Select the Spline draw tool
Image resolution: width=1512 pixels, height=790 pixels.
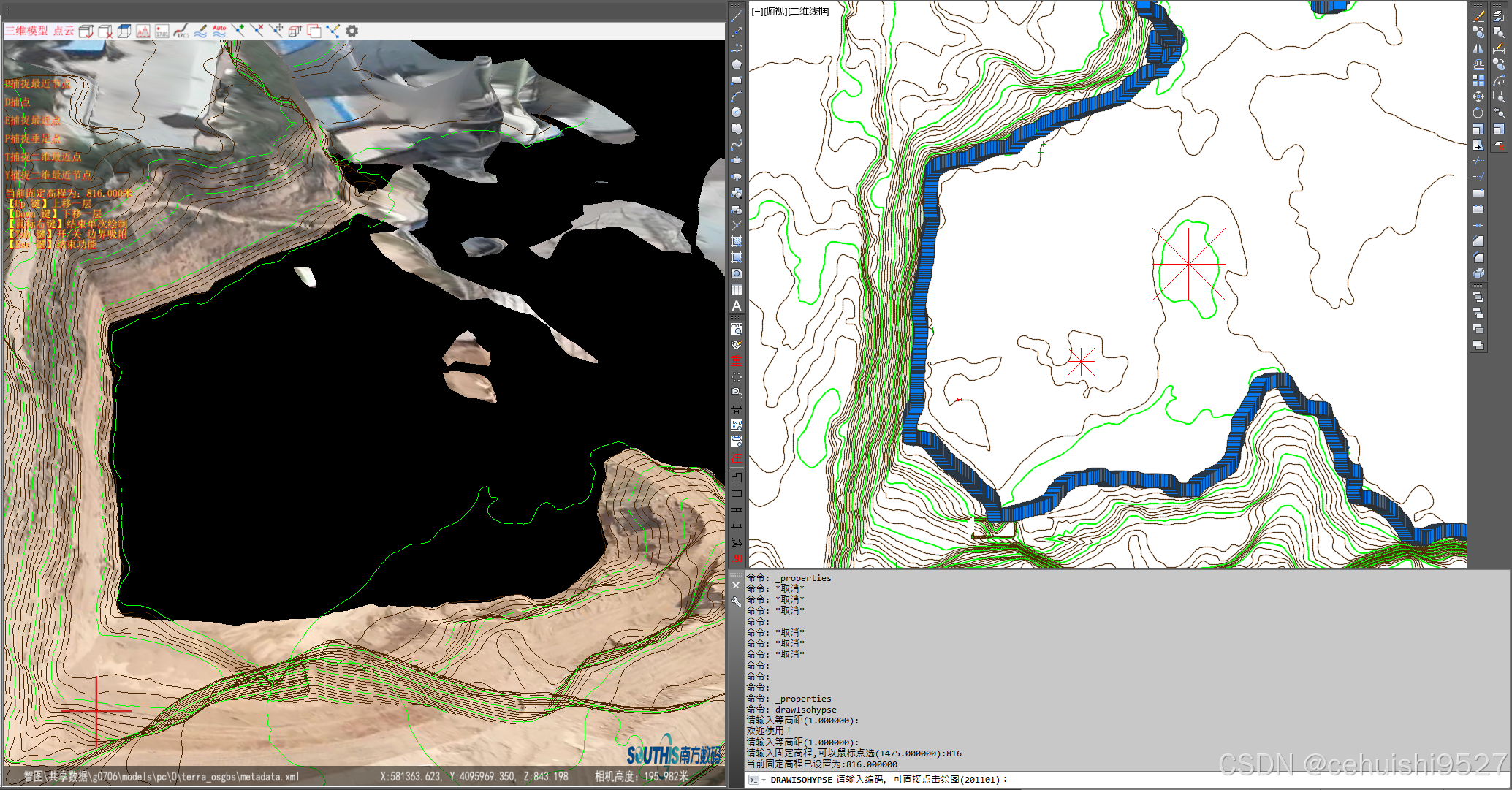[737, 144]
